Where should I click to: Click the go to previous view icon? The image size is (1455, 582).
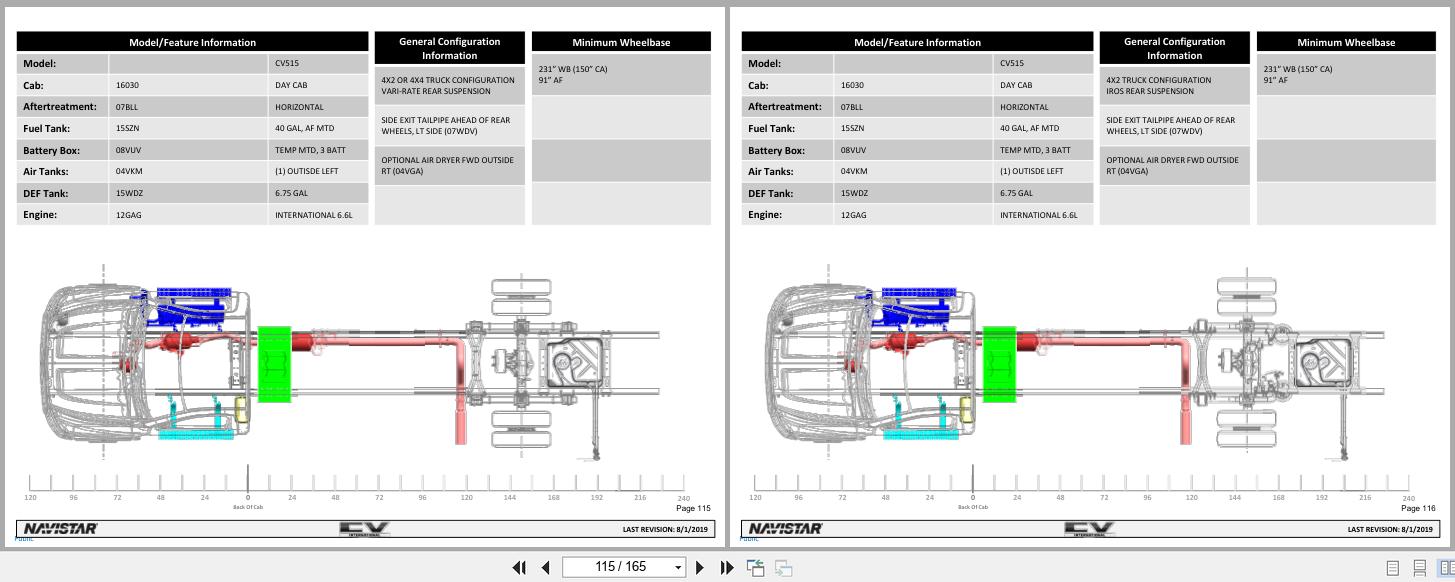pyautogui.click(x=756, y=568)
